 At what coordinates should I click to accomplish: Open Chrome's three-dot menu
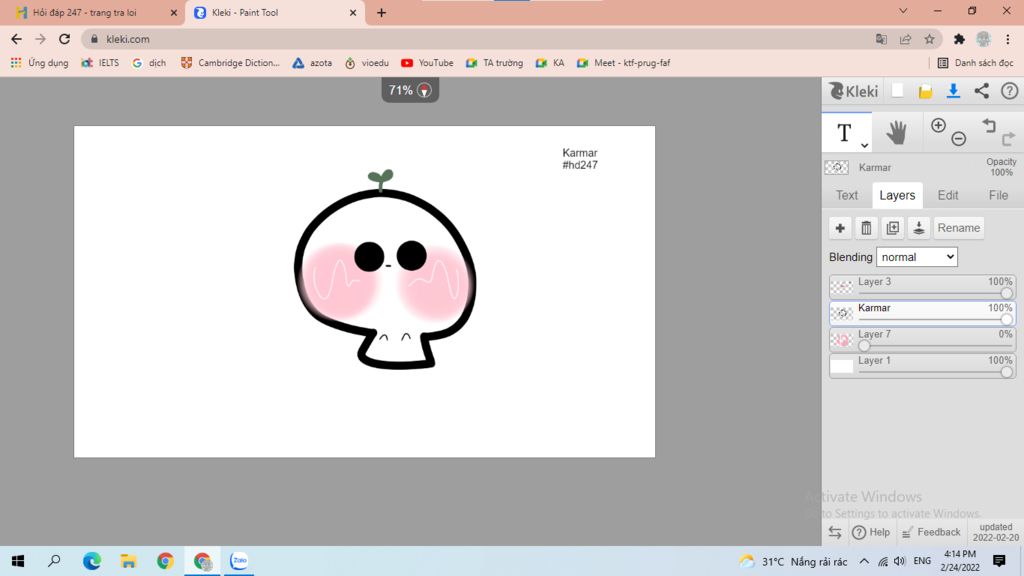coord(1008,39)
